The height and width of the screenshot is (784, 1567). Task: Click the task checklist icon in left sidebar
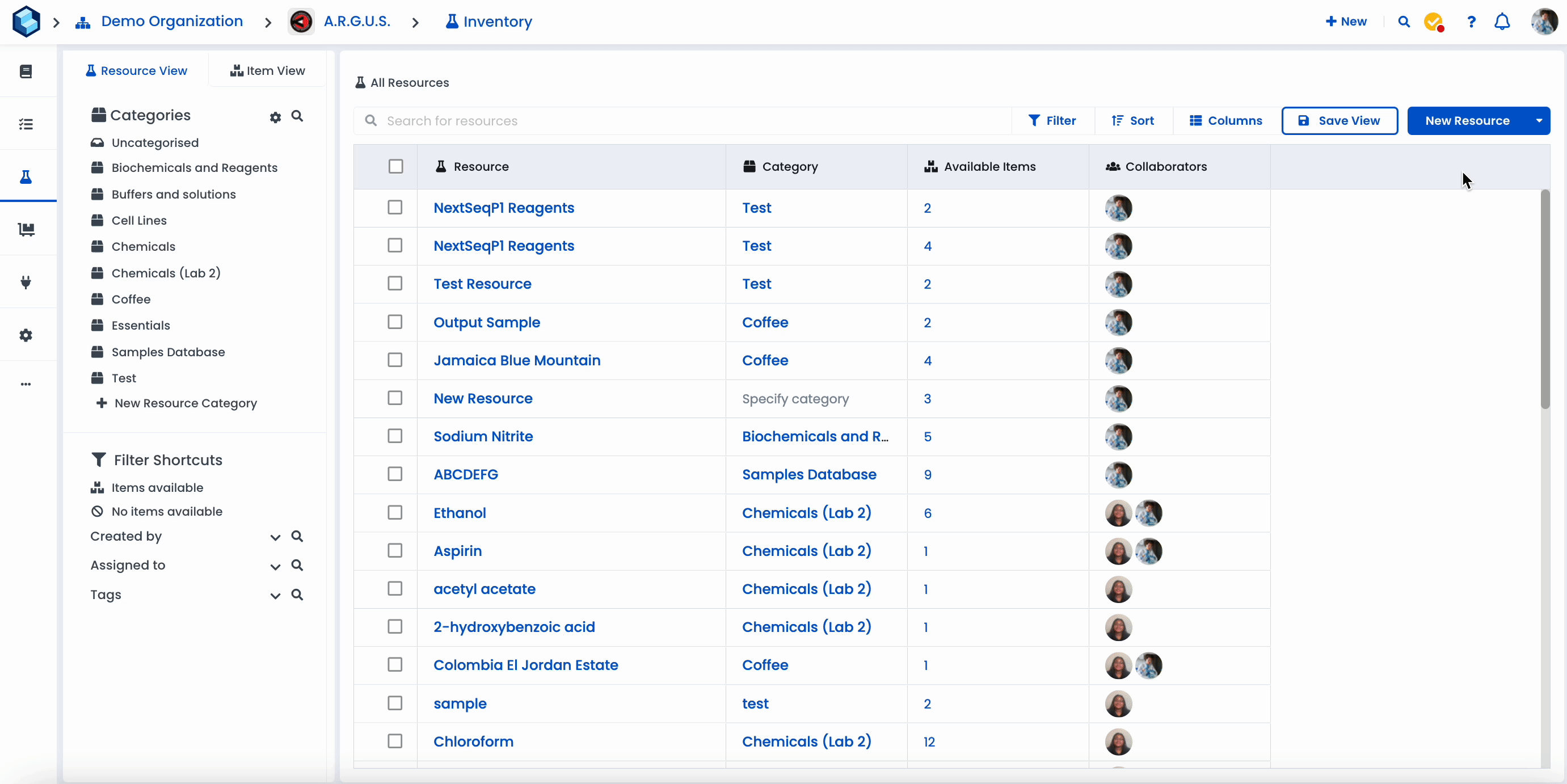click(26, 124)
